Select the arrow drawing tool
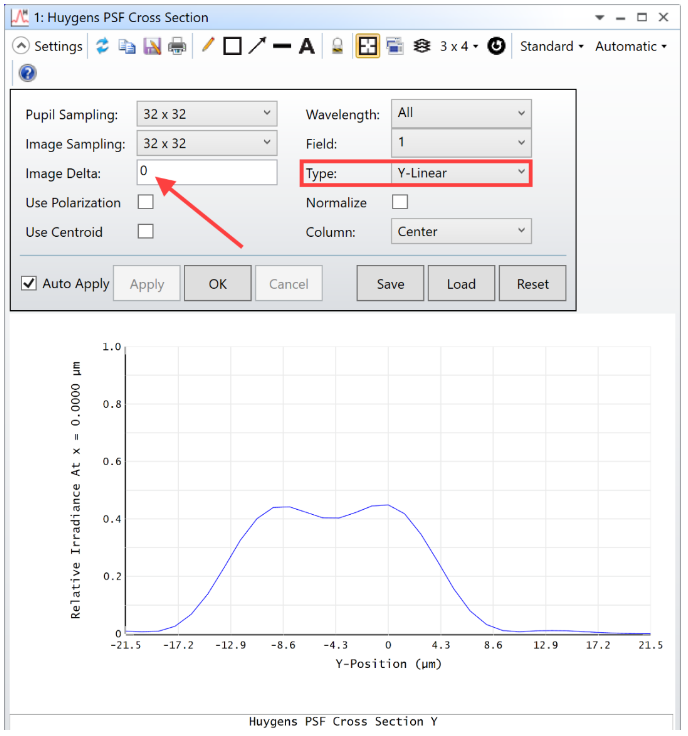This screenshot has height=736, width=688. (257, 46)
